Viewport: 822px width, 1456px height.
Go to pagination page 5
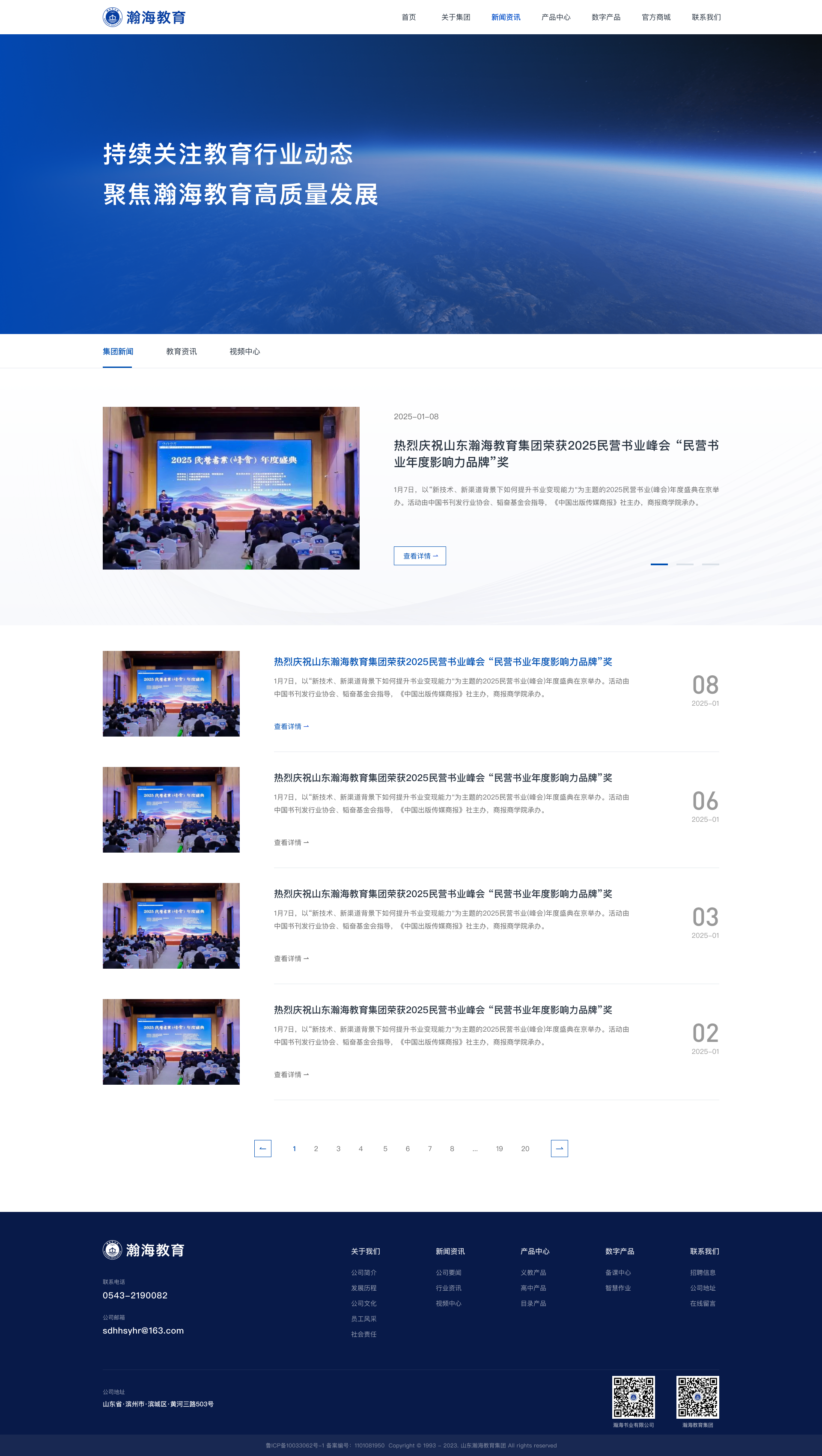pyautogui.click(x=385, y=1149)
